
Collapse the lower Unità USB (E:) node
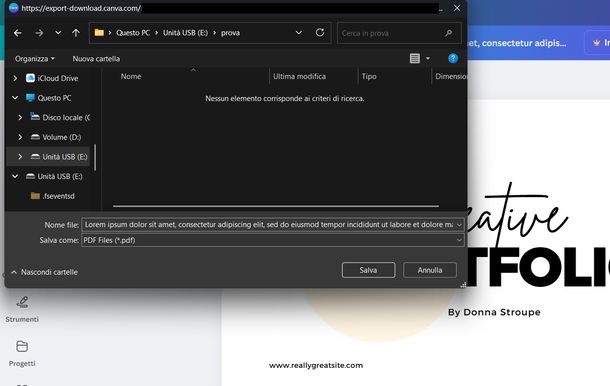[15, 176]
